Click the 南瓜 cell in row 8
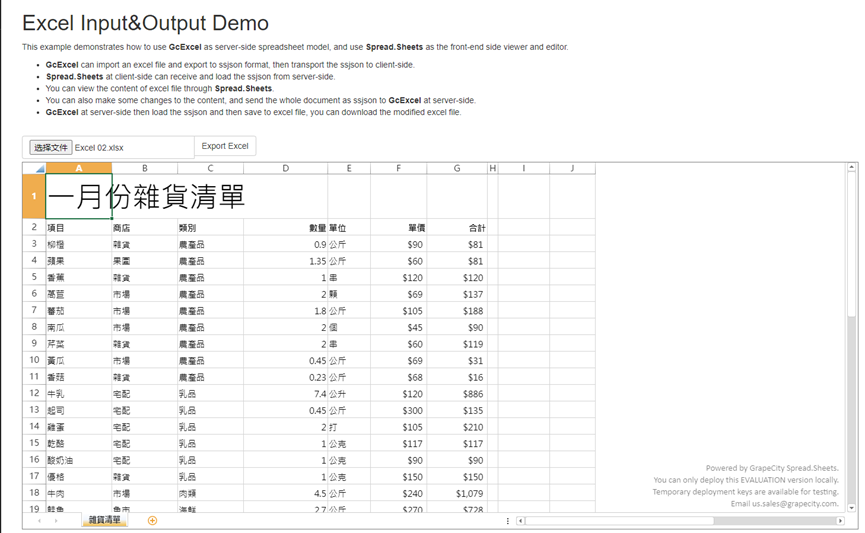This screenshot has height=533, width=865. click(x=79, y=327)
